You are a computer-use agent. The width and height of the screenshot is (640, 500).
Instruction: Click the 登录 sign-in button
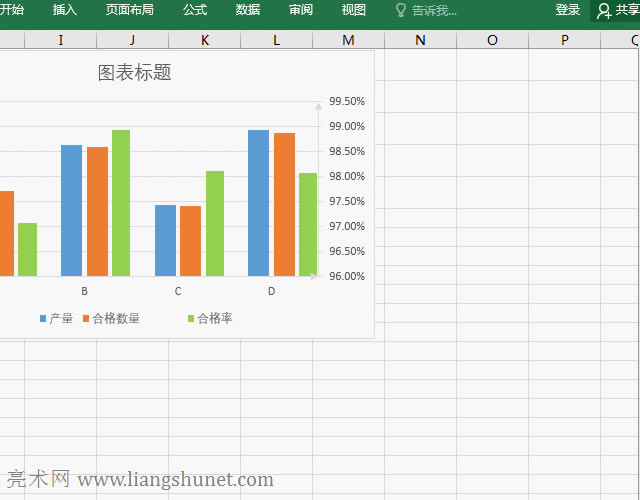tap(568, 10)
